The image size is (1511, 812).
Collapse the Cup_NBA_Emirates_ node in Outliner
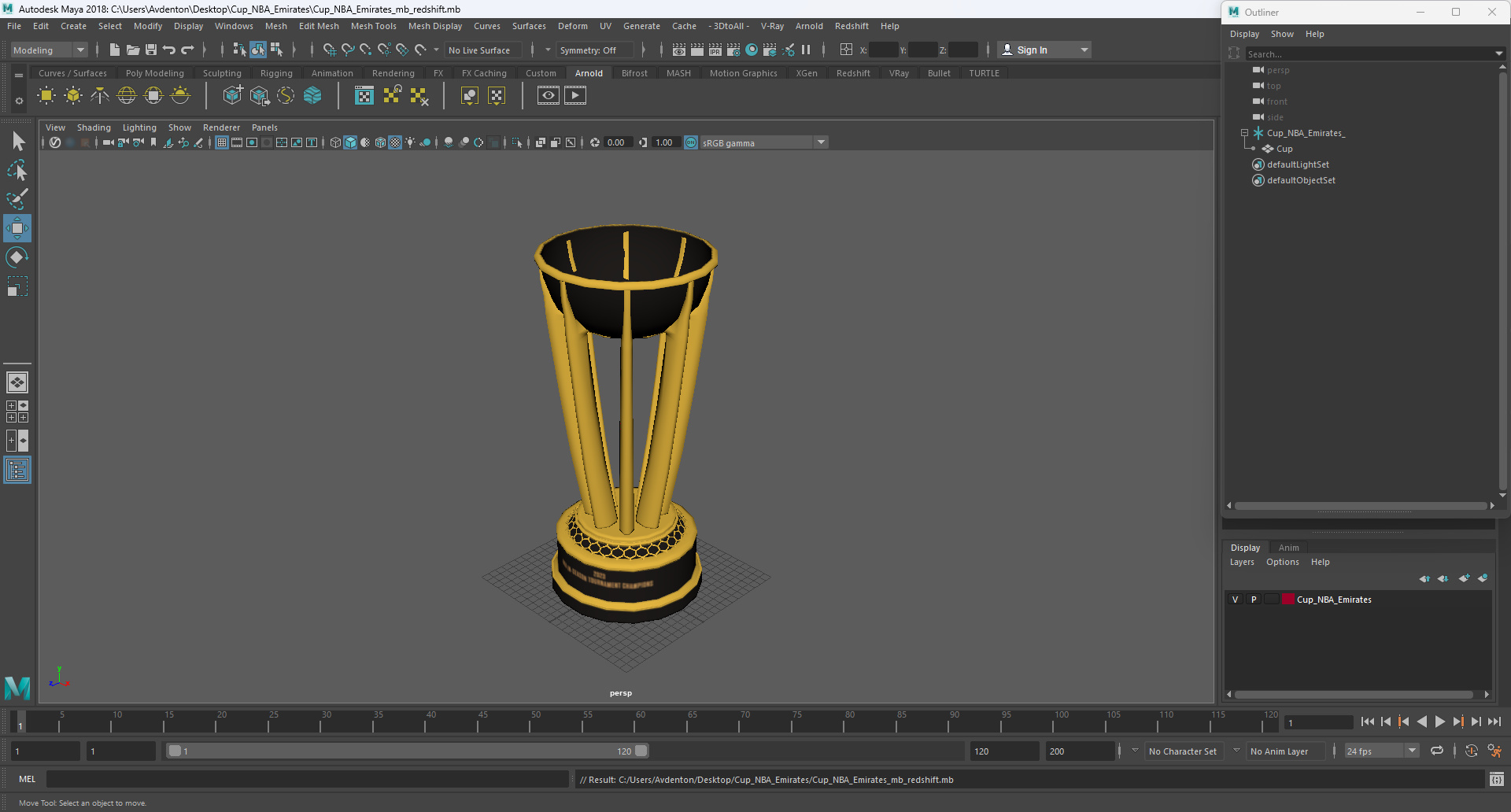(x=1244, y=133)
